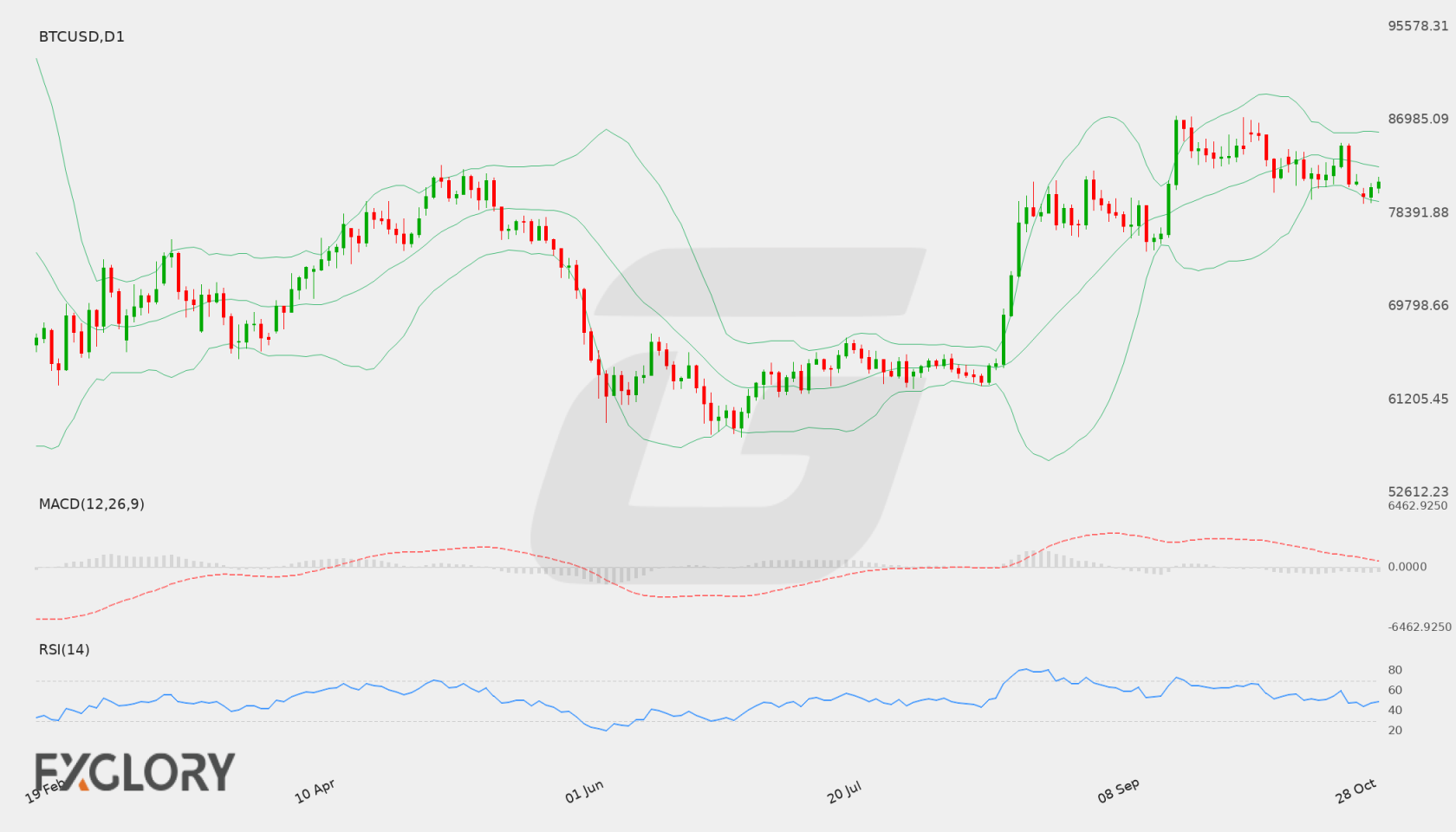The width and height of the screenshot is (1456, 832).
Task: Click the 52612.23 price level
Action: [1418, 491]
